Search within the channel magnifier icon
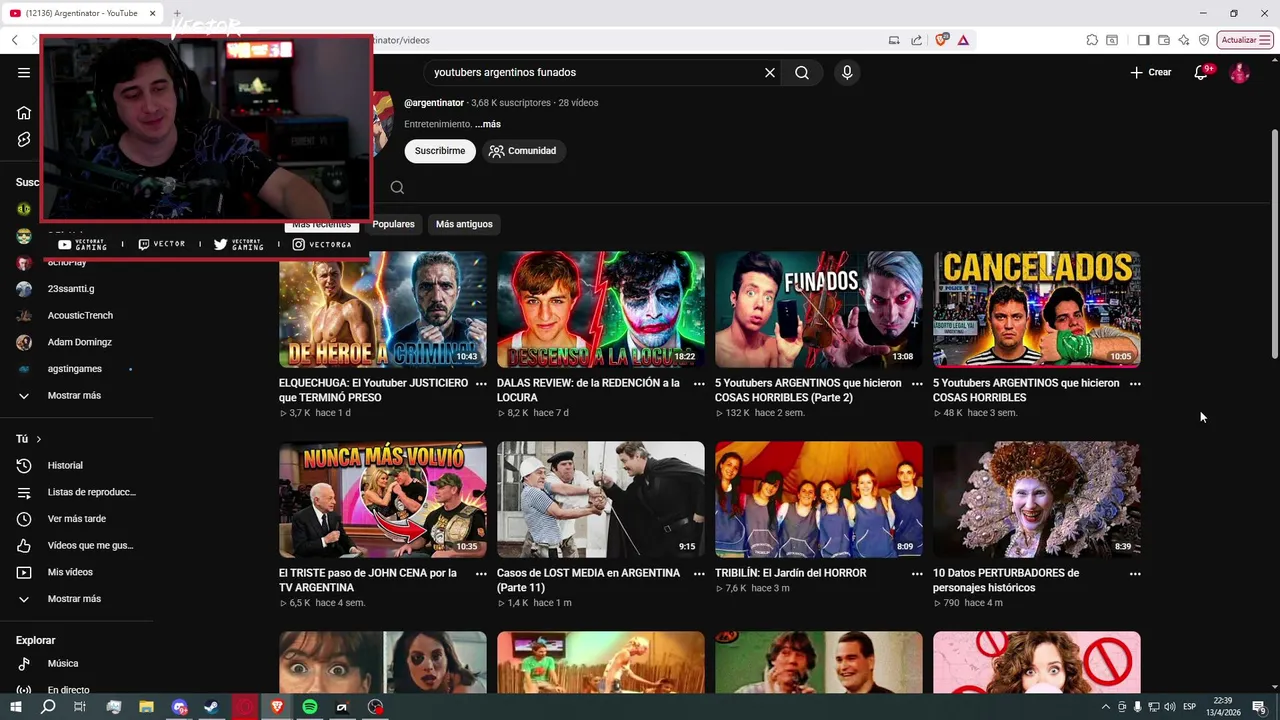1280x720 pixels. coord(397,187)
